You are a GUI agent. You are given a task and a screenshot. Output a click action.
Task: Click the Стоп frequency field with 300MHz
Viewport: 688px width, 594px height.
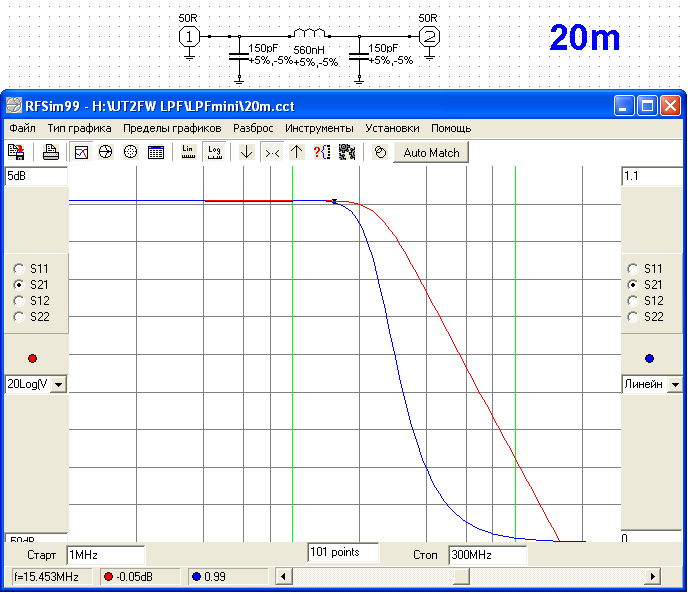pyautogui.click(x=487, y=555)
